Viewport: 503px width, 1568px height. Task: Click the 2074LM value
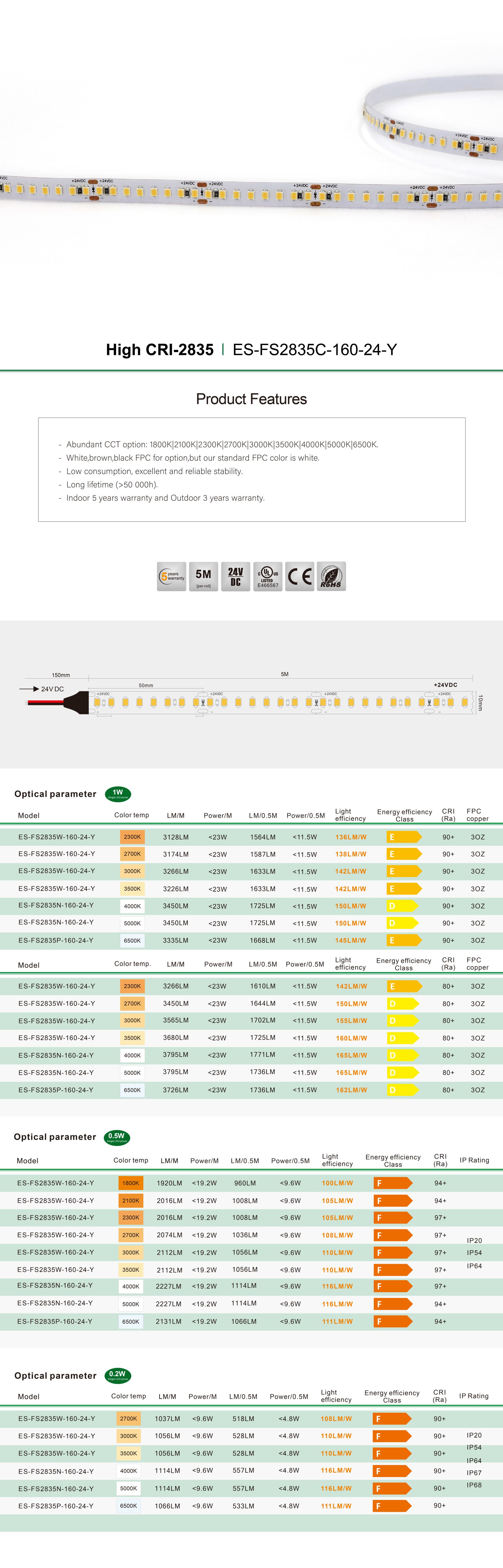(169, 1235)
